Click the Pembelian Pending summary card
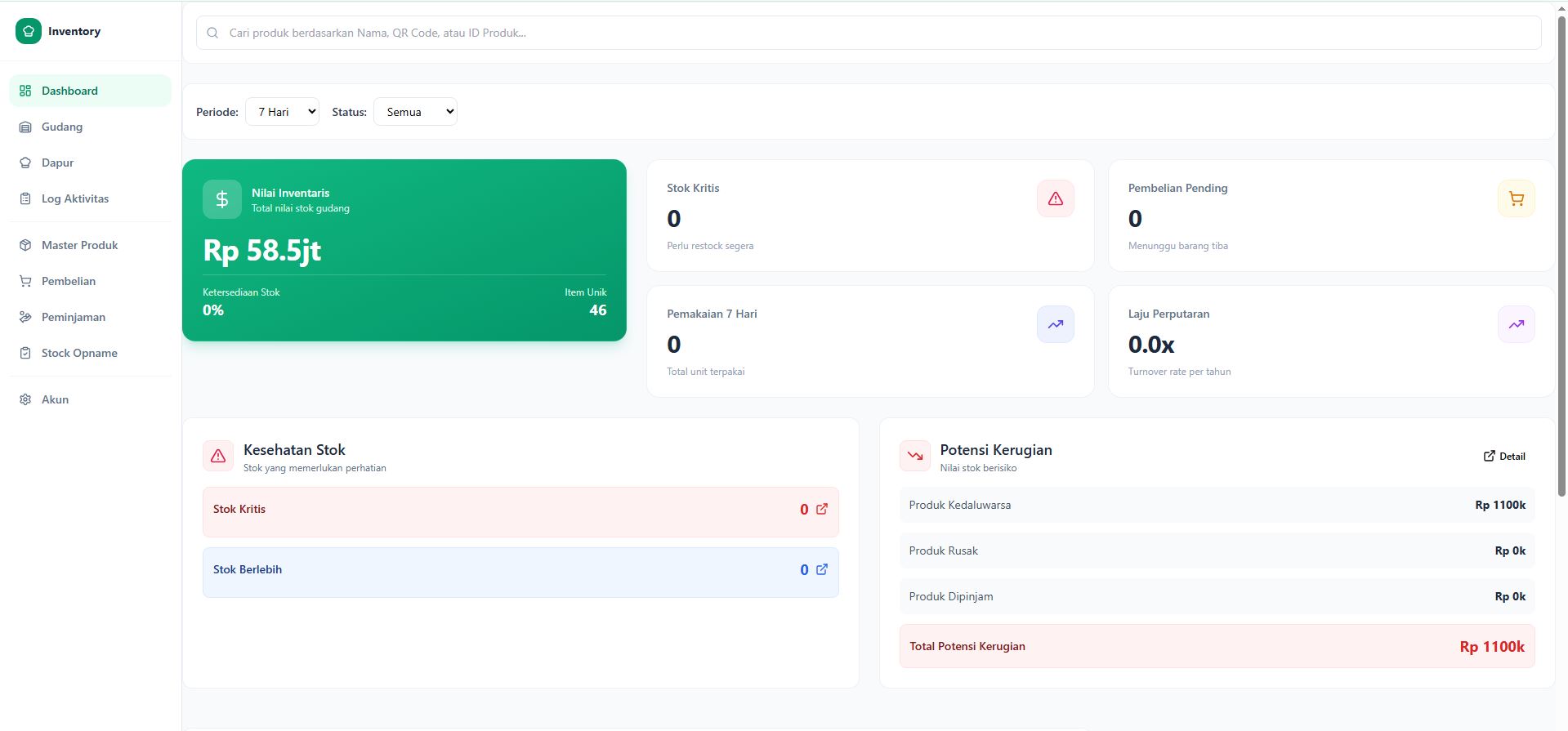 click(x=1332, y=216)
